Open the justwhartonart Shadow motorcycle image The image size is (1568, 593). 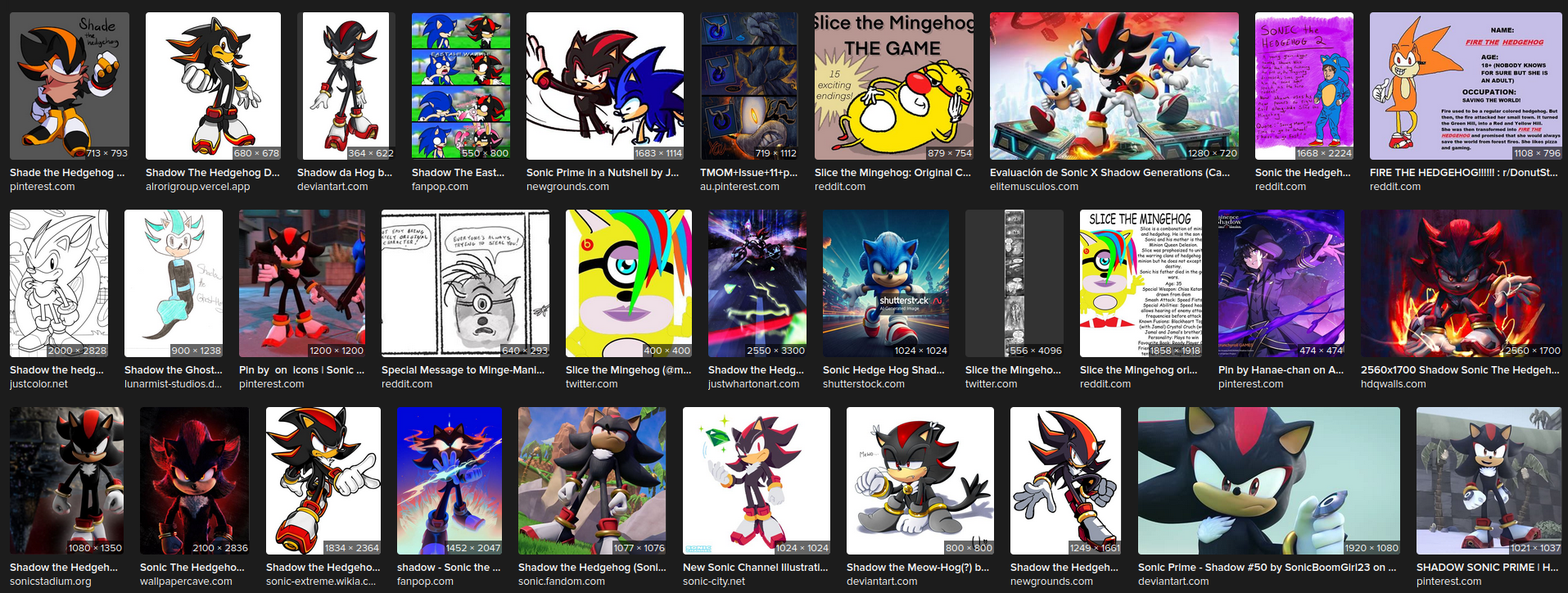tap(757, 283)
